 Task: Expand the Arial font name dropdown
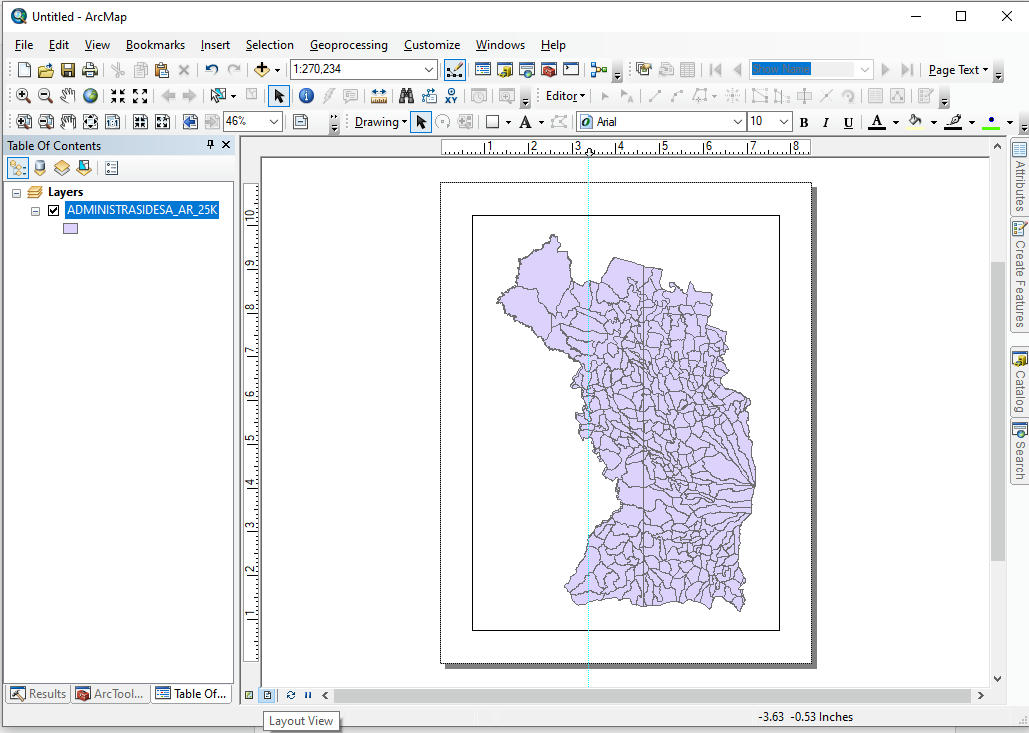click(x=738, y=122)
